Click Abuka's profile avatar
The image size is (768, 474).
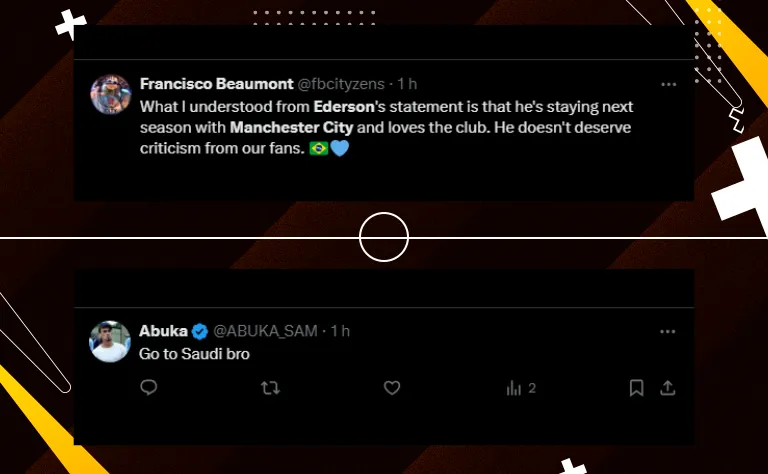[111, 341]
